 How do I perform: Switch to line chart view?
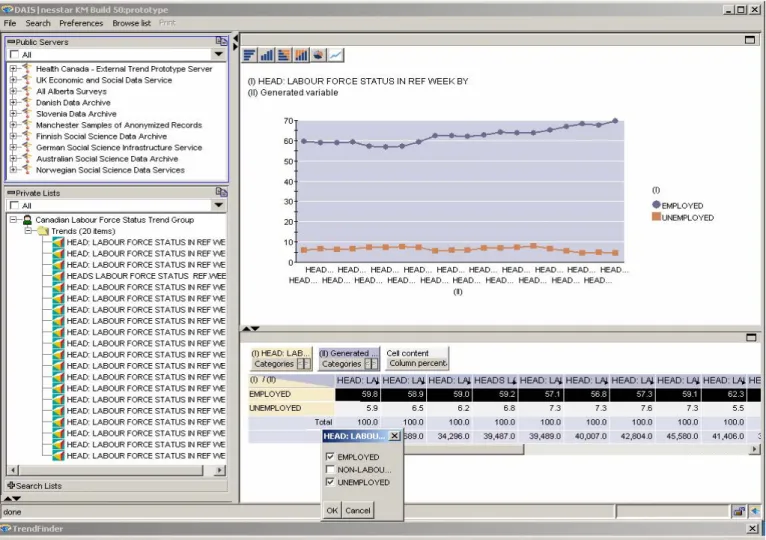336,55
